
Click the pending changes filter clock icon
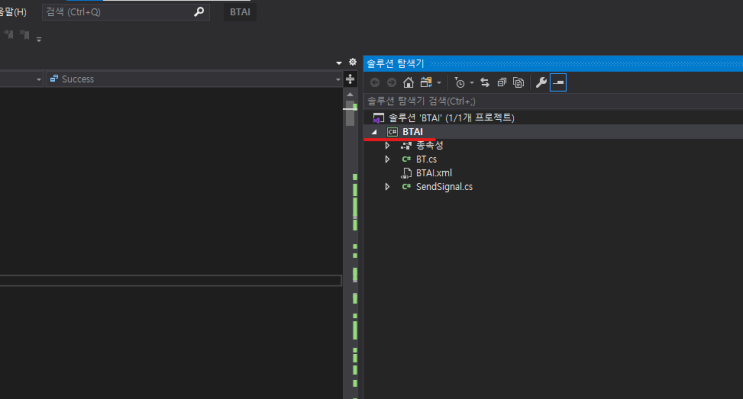459,83
